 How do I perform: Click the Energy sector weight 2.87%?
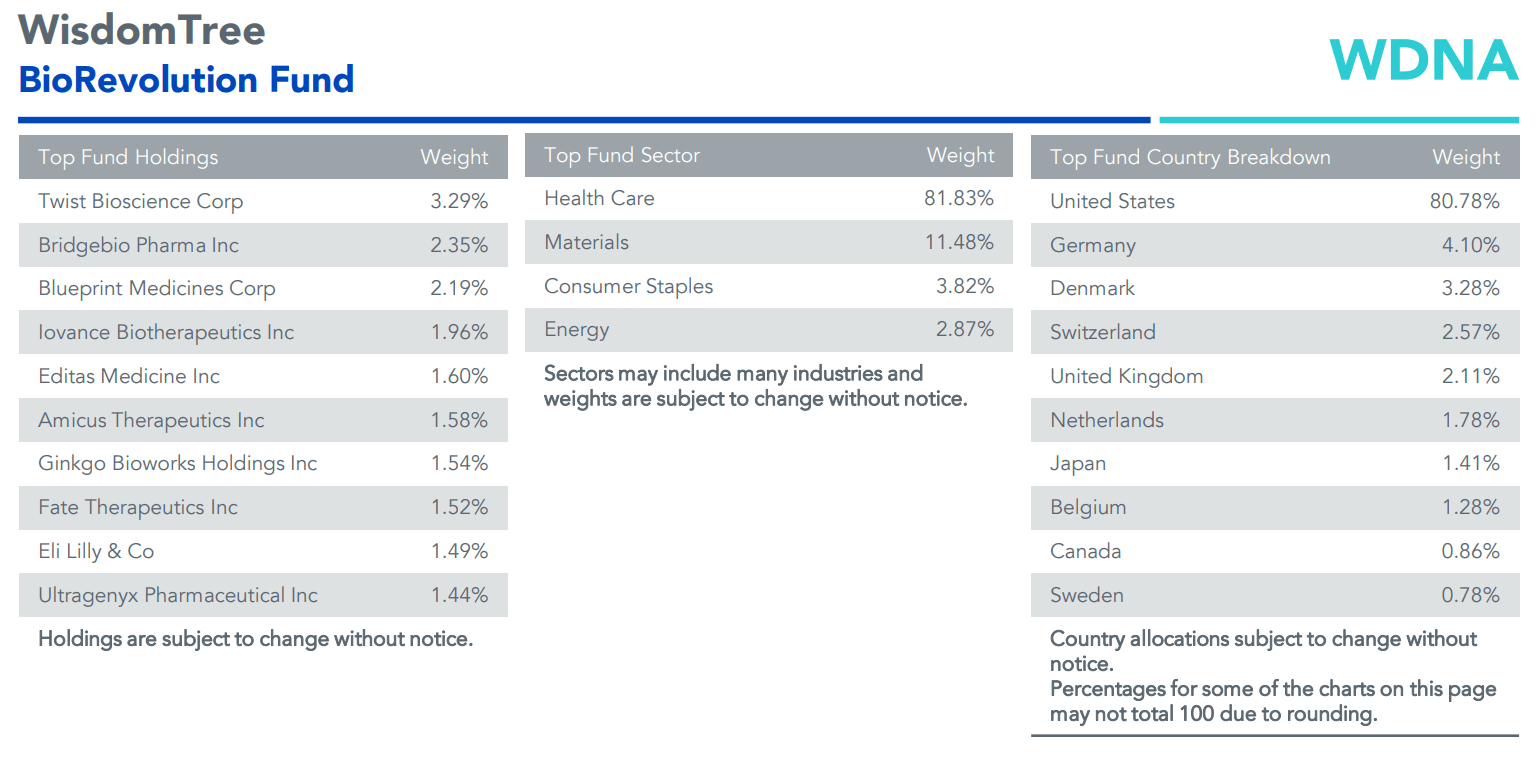pyautogui.click(x=964, y=329)
